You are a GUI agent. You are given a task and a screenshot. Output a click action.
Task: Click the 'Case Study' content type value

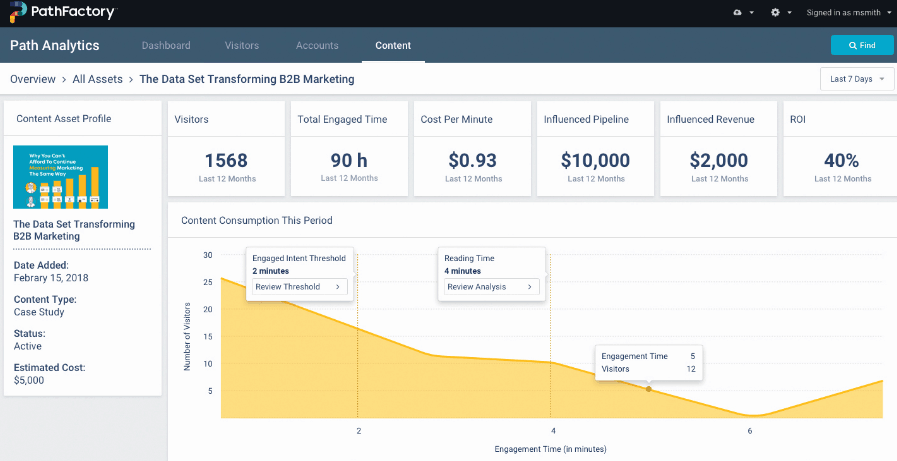39,312
